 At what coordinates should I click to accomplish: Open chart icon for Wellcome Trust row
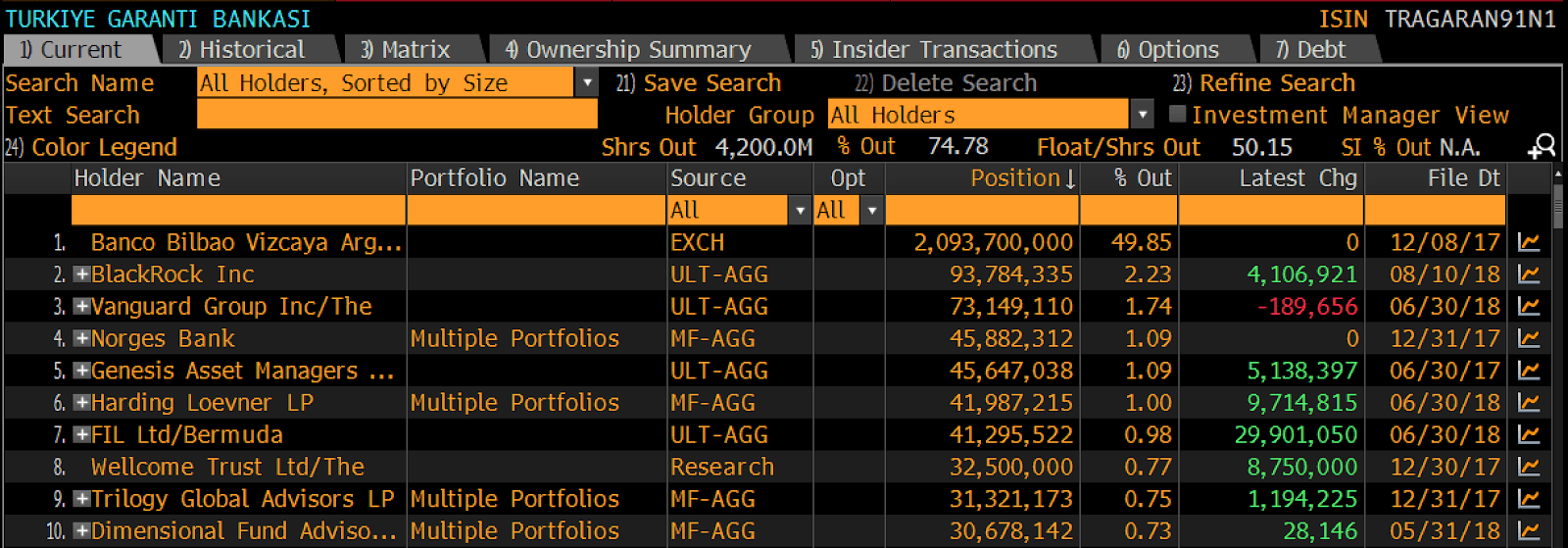[x=1529, y=467]
